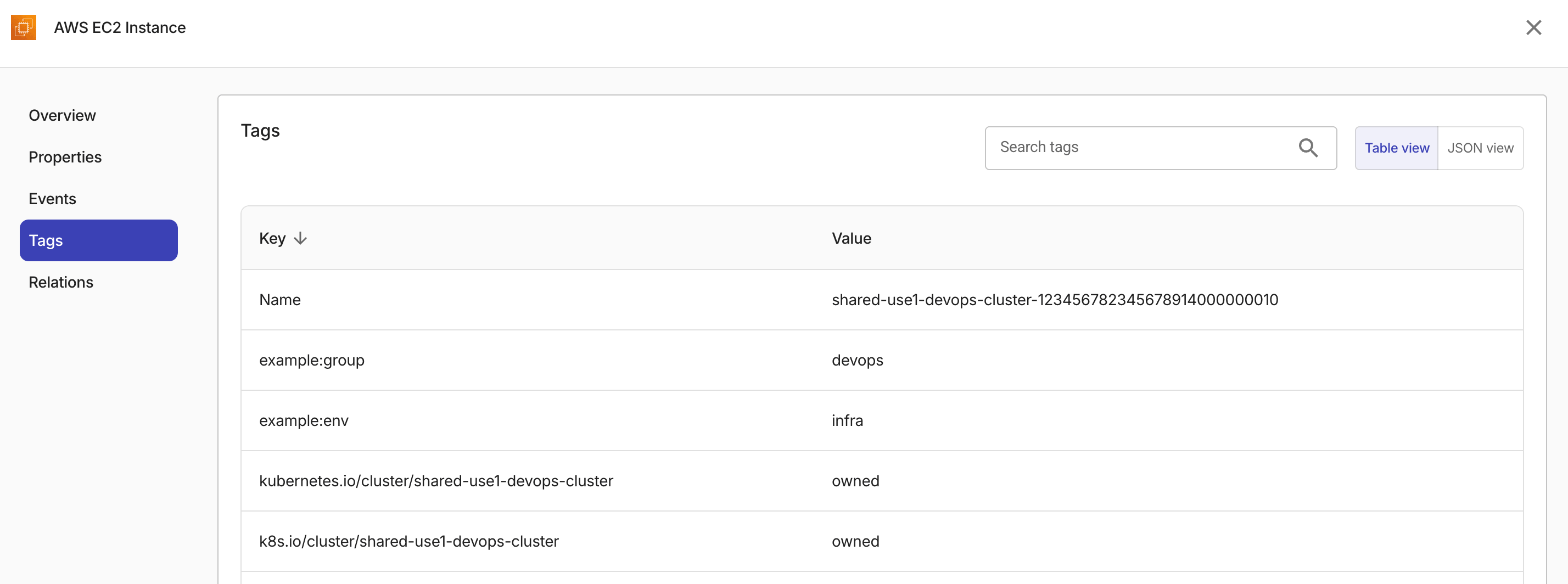Open the Overview section

coord(61,115)
